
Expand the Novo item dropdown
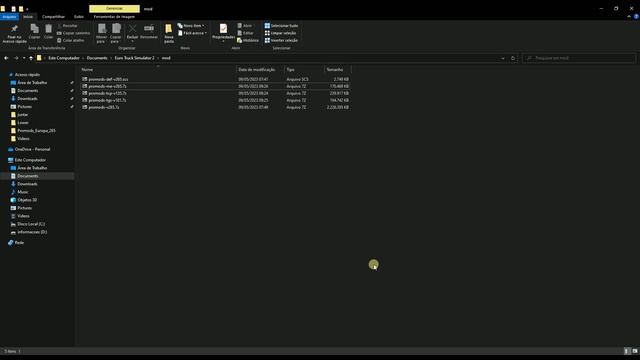(191, 26)
